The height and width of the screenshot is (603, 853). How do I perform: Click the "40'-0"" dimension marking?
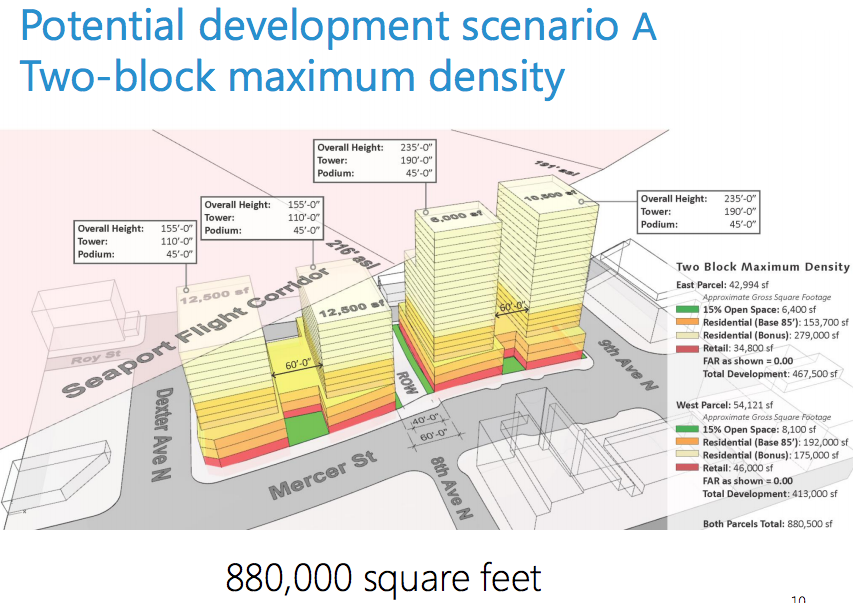[x=425, y=421]
